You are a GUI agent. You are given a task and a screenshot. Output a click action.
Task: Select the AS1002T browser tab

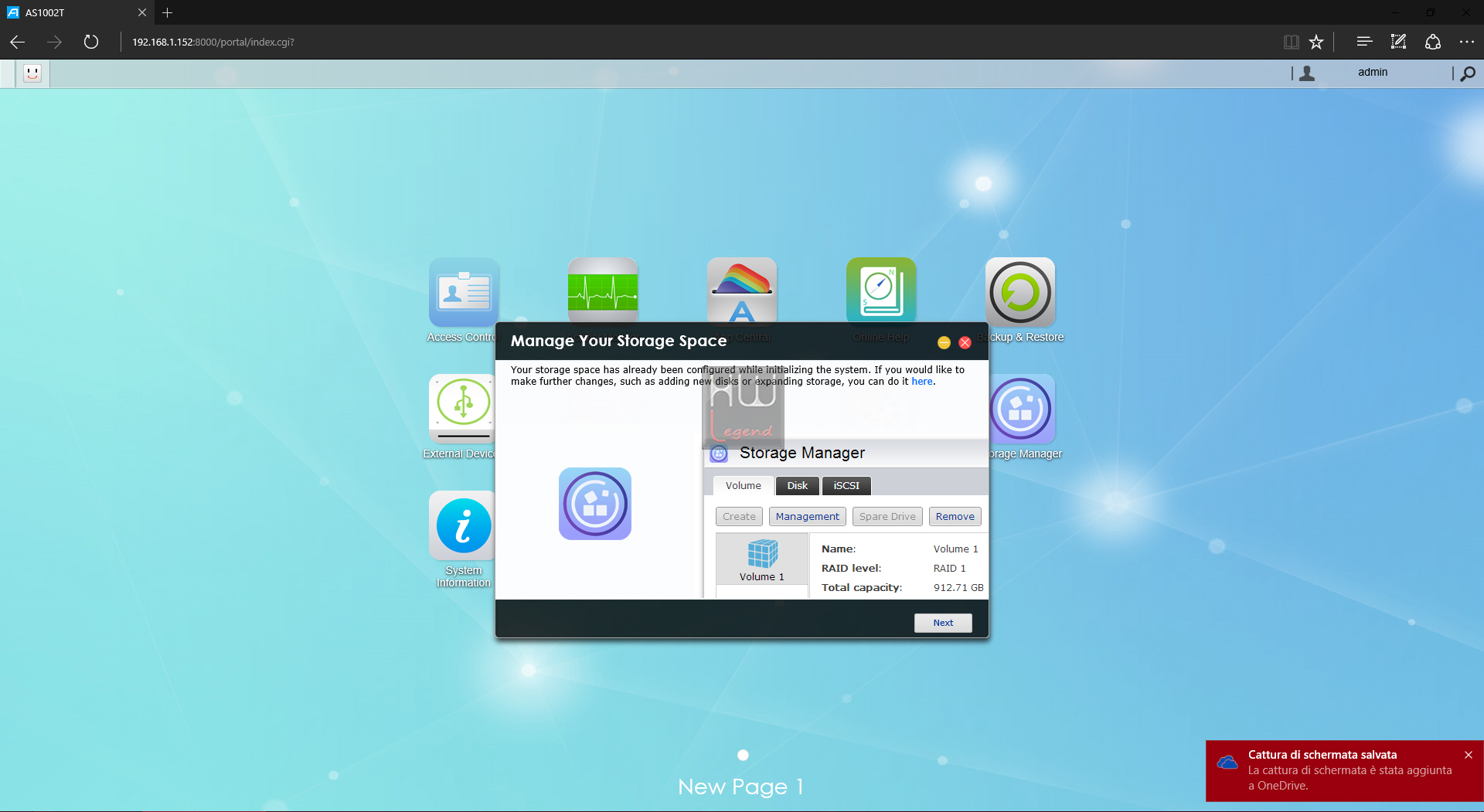pos(77,12)
